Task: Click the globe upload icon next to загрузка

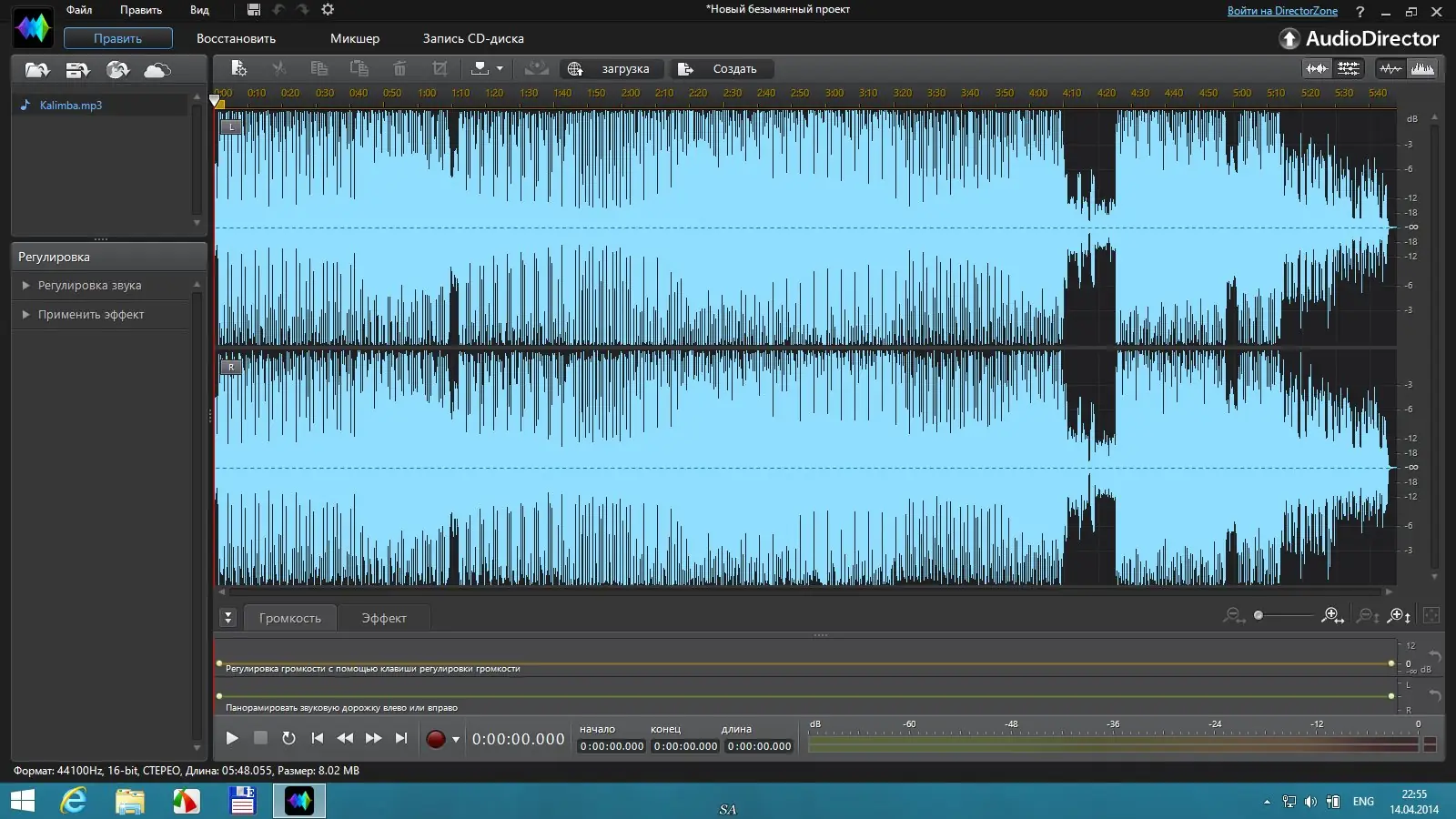Action: 575,69
